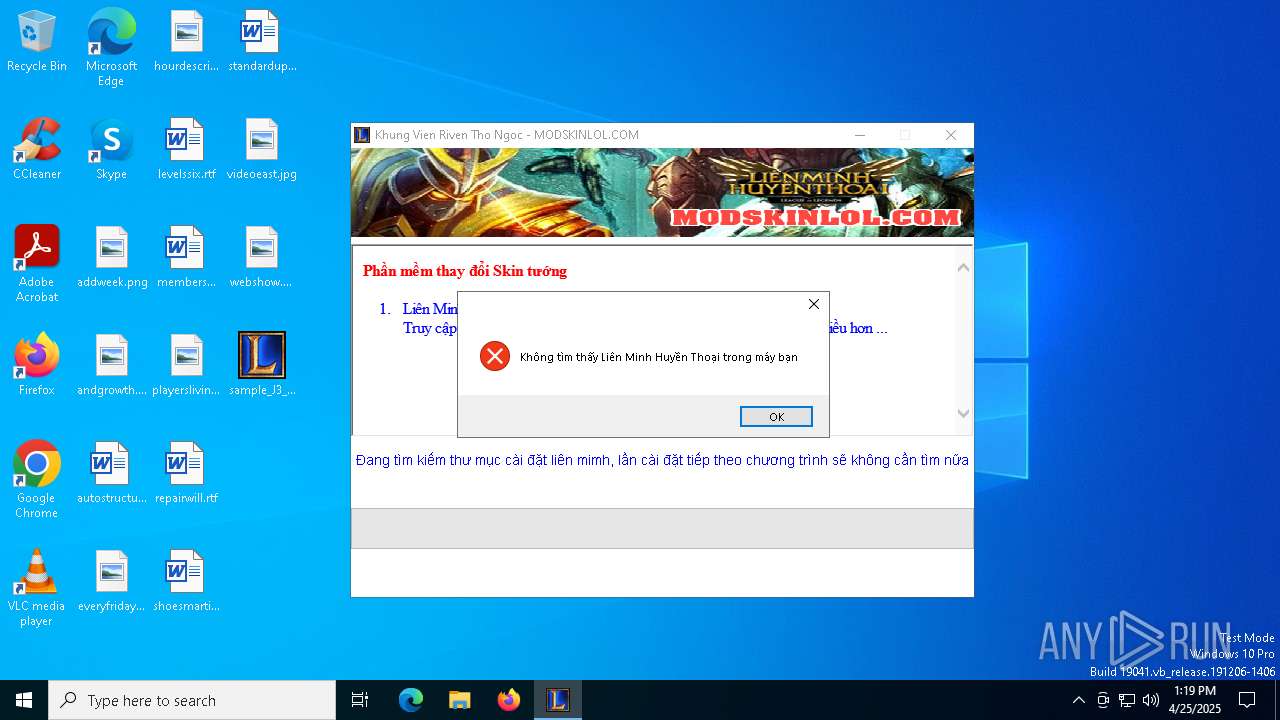This screenshot has height=720, width=1280.
Task: Select andgrowth... image file icon
Action: coord(111,366)
